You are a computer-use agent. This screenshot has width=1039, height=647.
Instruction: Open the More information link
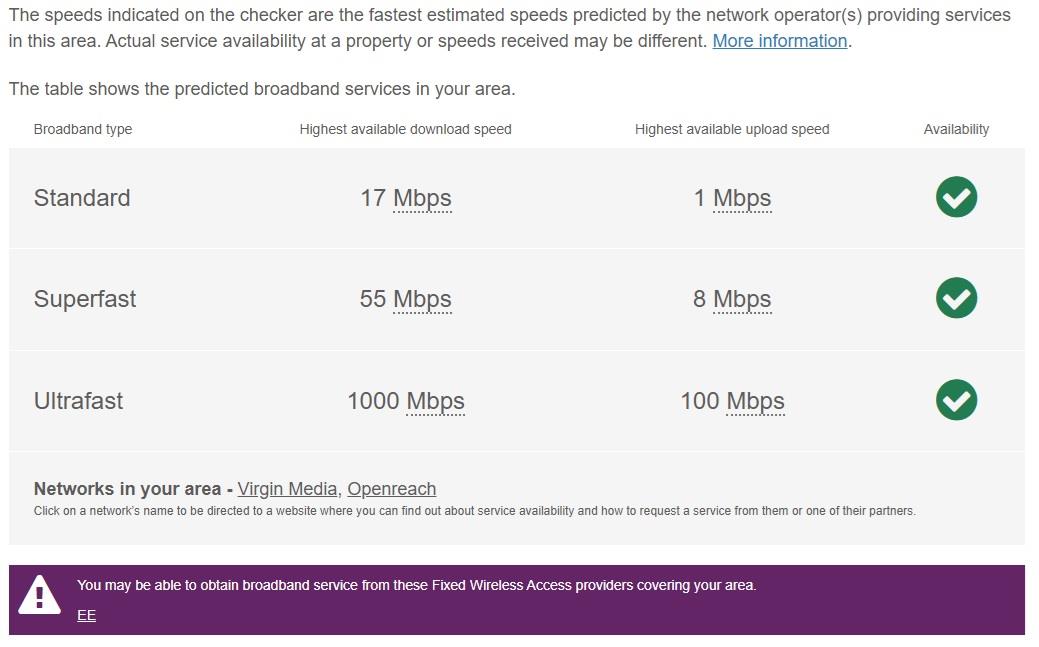click(x=779, y=41)
